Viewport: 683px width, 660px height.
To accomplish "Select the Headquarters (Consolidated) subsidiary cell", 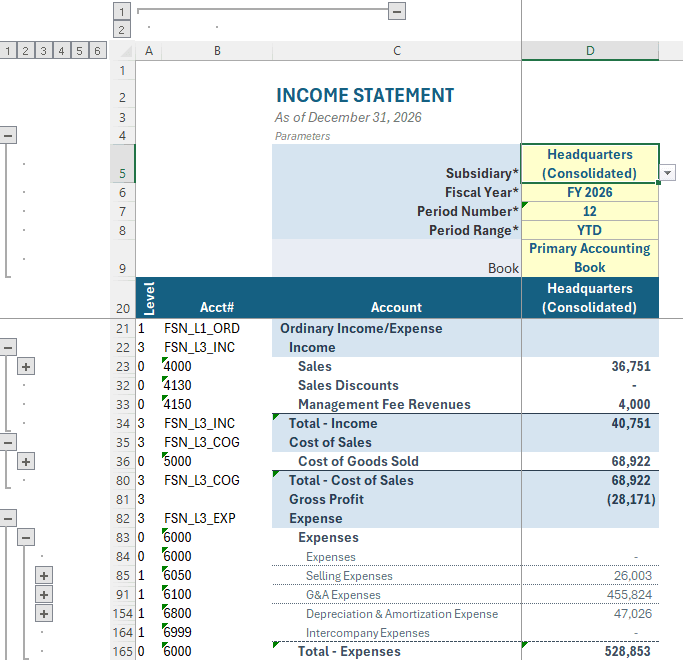I will pos(590,164).
